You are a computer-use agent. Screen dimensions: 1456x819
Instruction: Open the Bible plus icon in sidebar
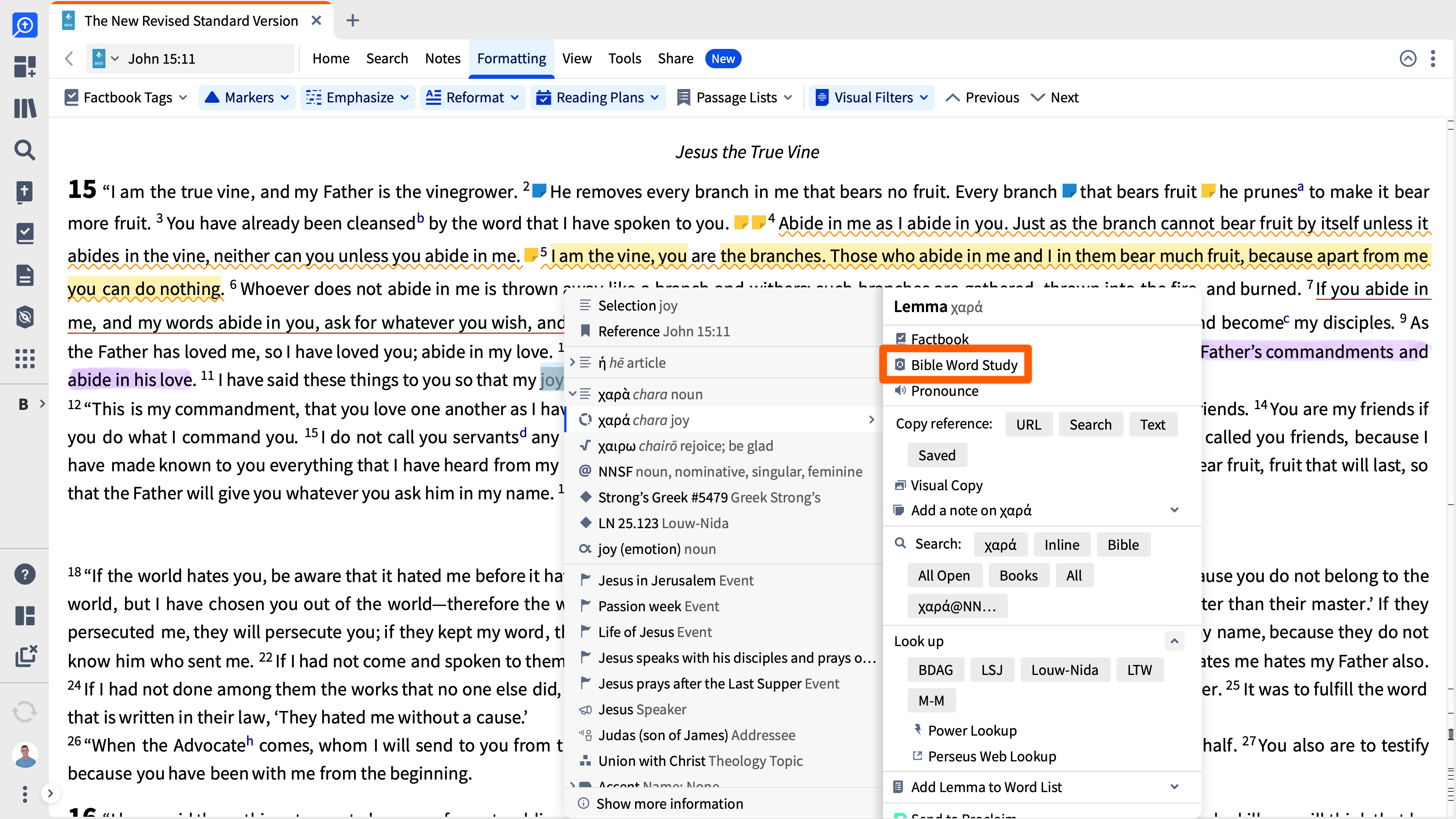tap(25, 191)
